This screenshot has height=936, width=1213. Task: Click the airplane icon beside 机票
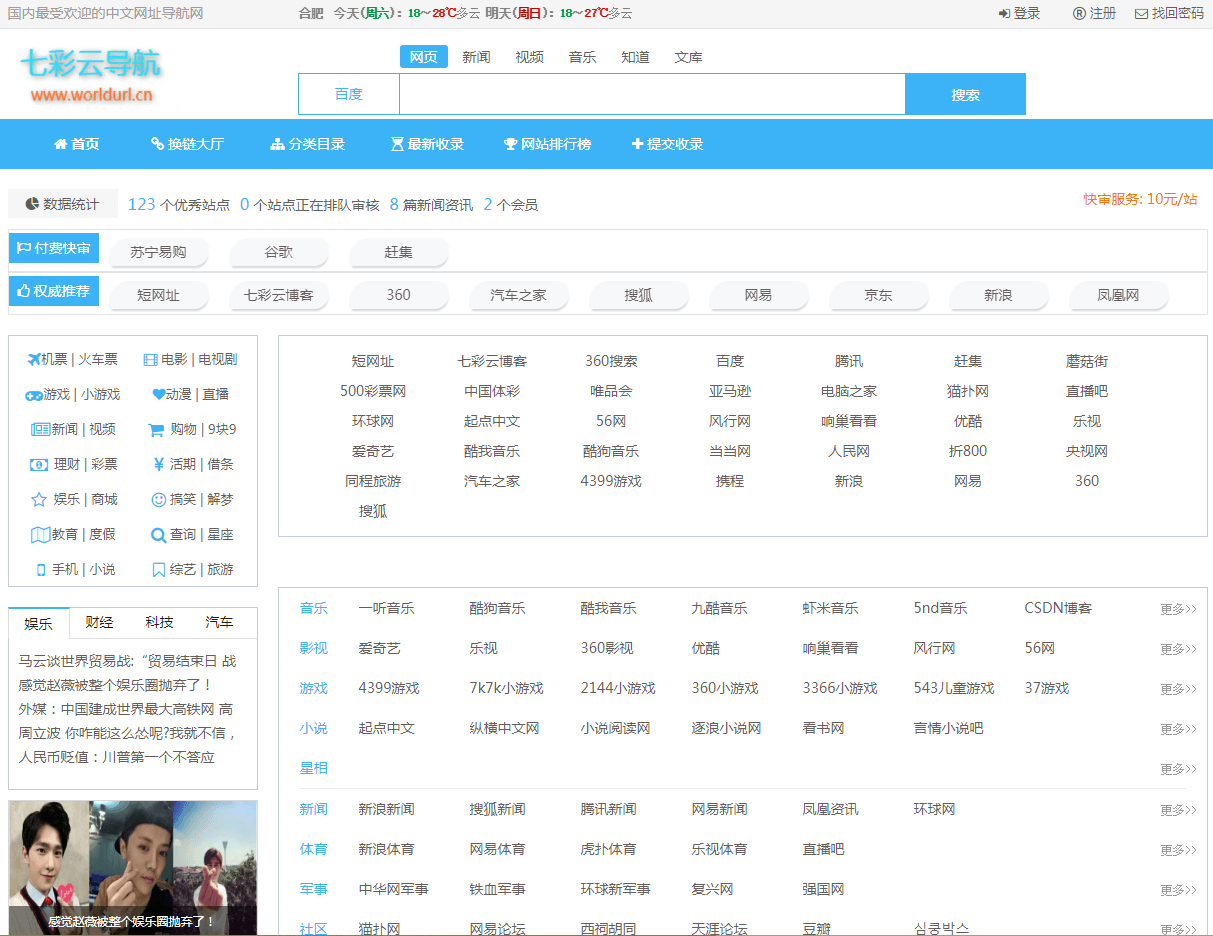[x=34, y=360]
